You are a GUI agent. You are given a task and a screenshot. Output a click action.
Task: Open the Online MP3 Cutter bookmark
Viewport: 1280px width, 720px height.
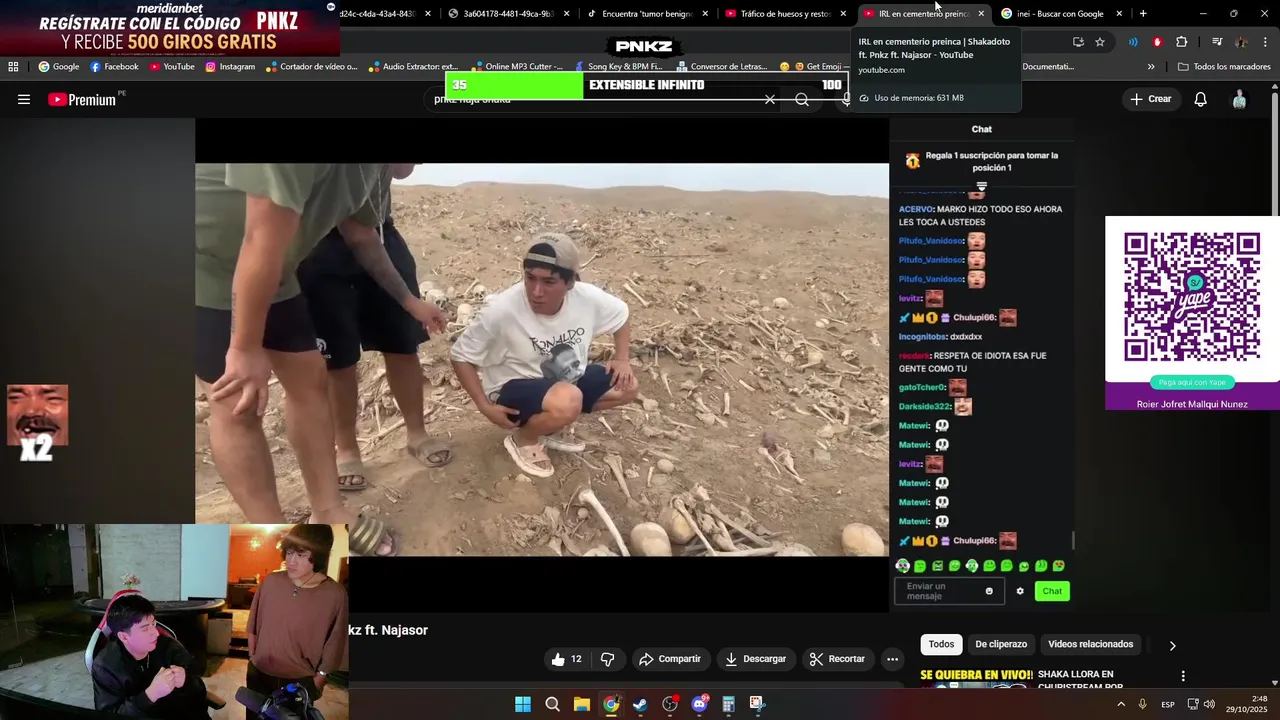click(x=516, y=67)
